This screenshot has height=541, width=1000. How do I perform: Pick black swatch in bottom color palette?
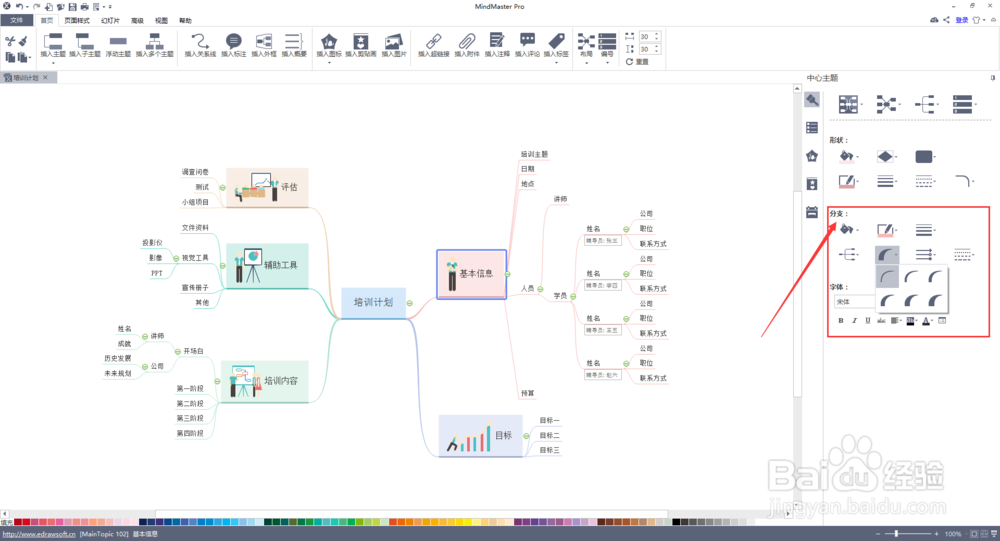(x=676, y=522)
